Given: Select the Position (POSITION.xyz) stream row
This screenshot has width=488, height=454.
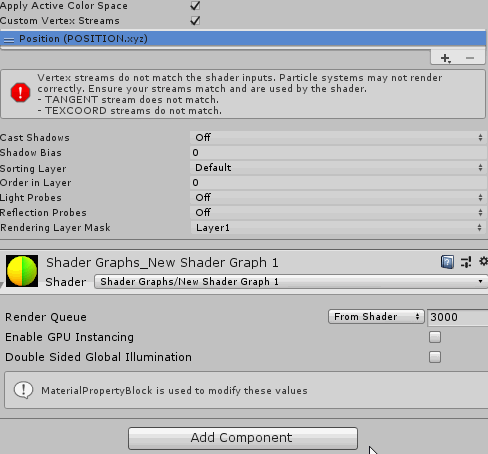Looking at the screenshot, I should click(x=243, y=39).
